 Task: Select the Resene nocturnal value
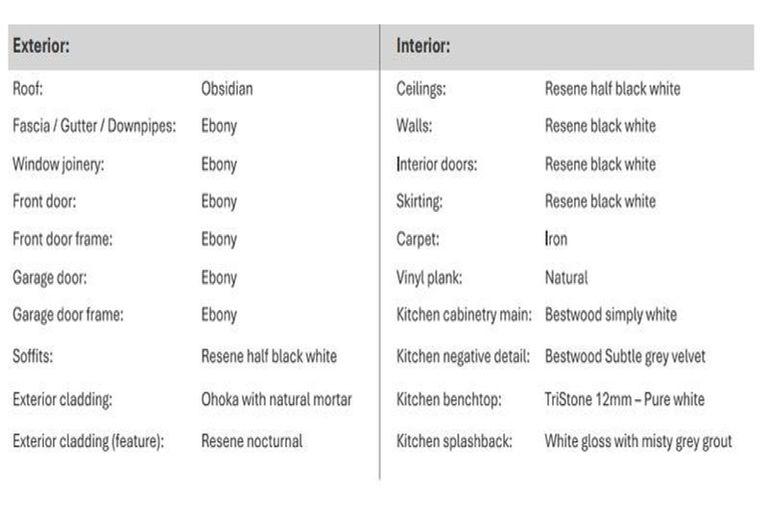(251, 441)
